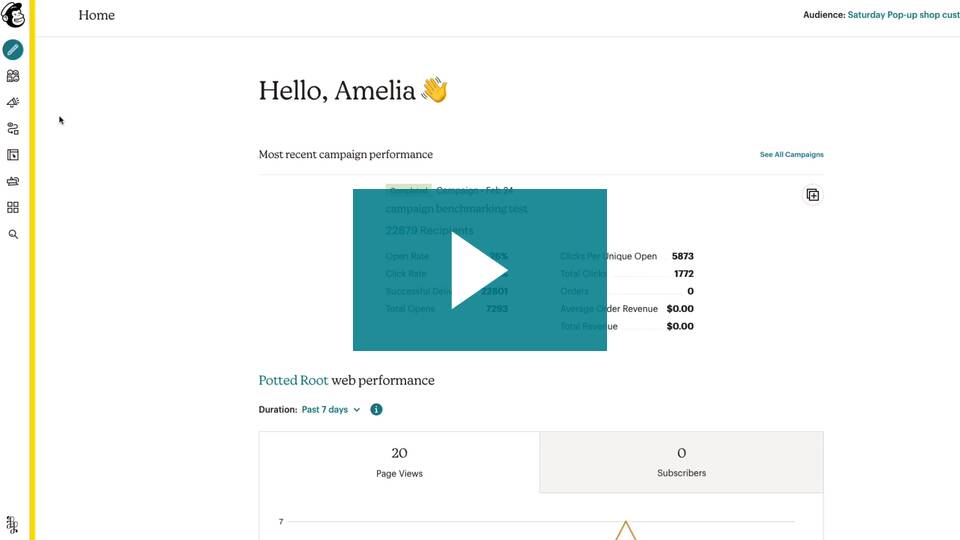Image resolution: width=960 pixels, height=540 pixels.
Task: Click the pencil Create icon
Action: click(13, 49)
